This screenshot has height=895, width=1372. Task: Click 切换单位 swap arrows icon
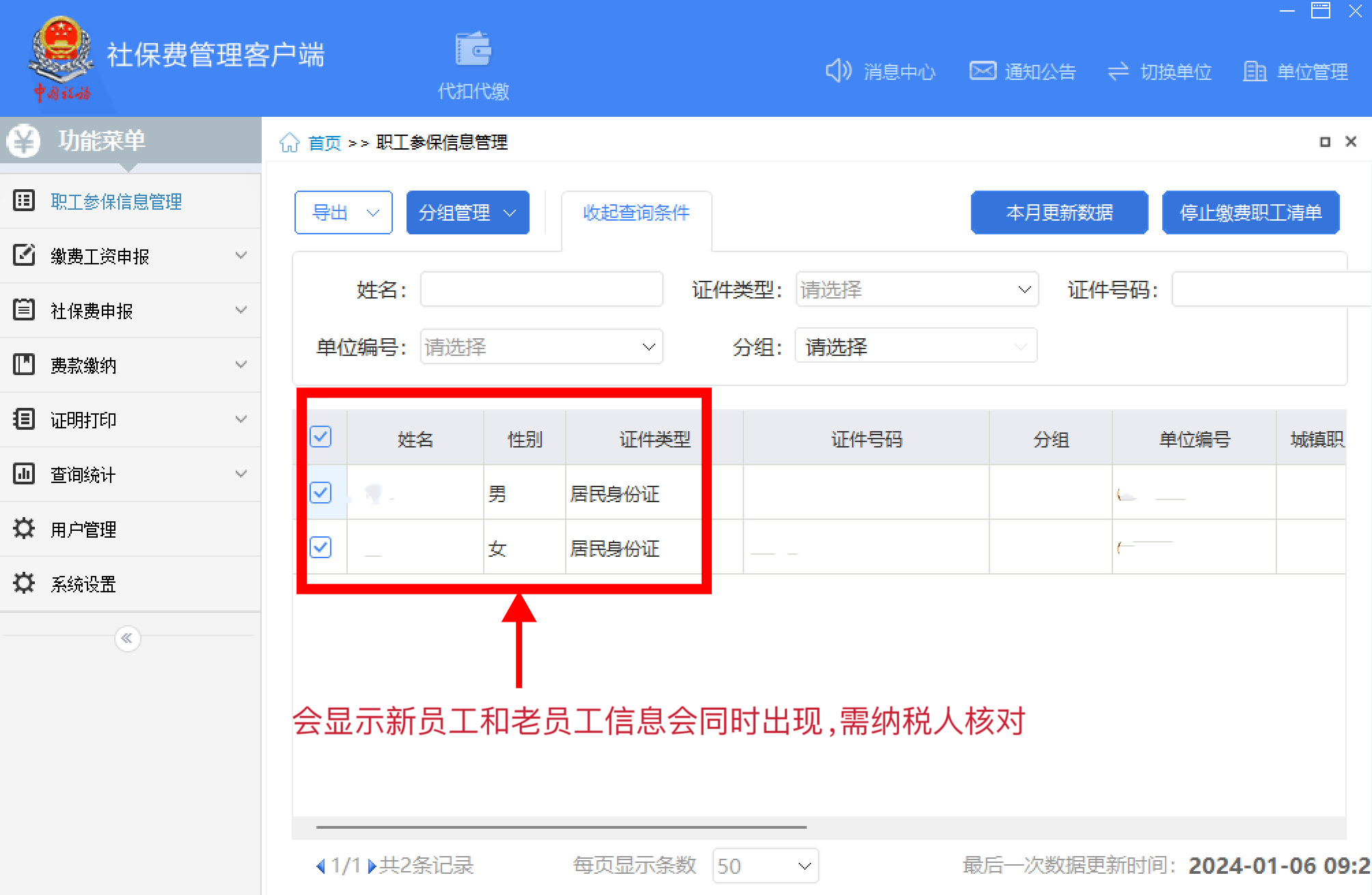coord(1119,71)
